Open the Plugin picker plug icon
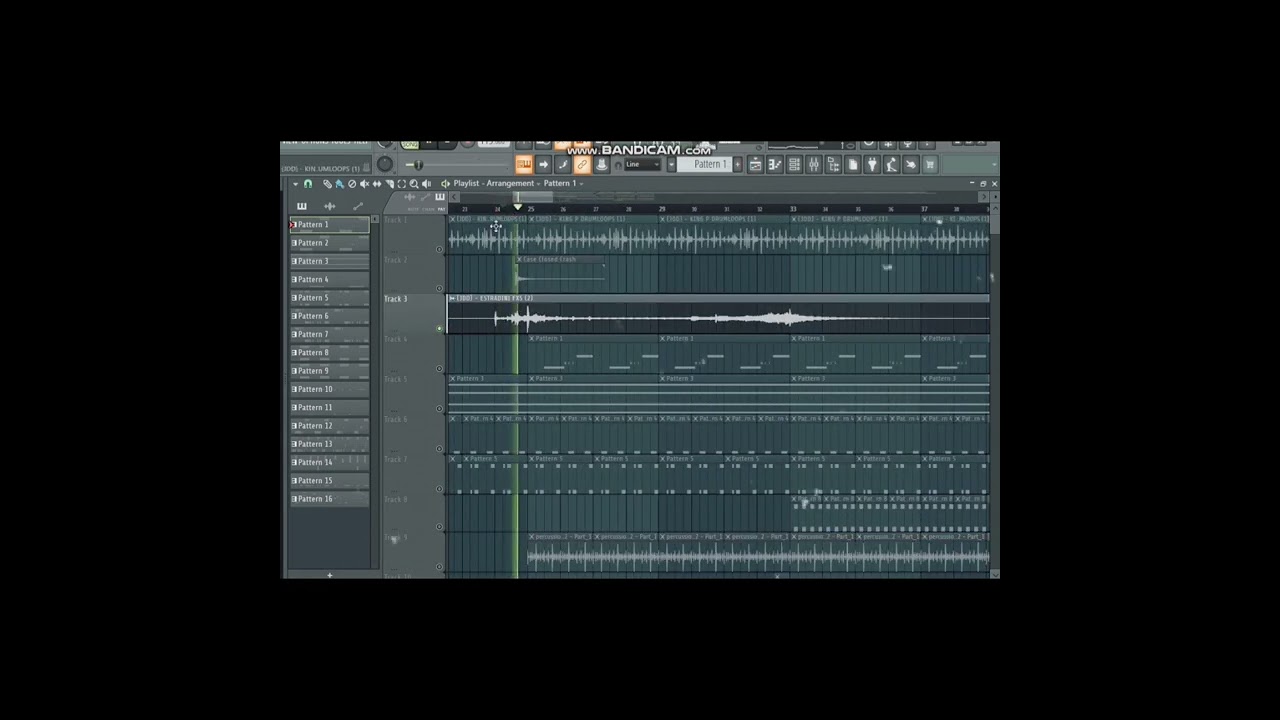 tap(872, 165)
